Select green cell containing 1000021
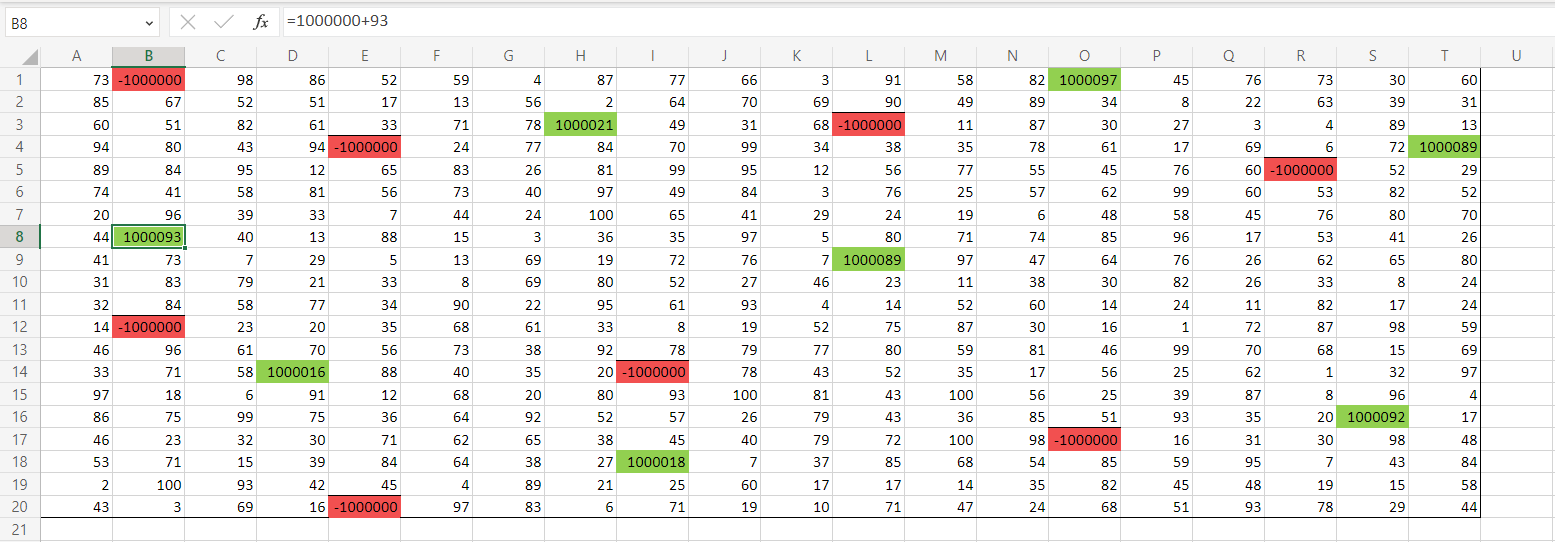Viewport: 1555px width, 542px height. (580, 125)
